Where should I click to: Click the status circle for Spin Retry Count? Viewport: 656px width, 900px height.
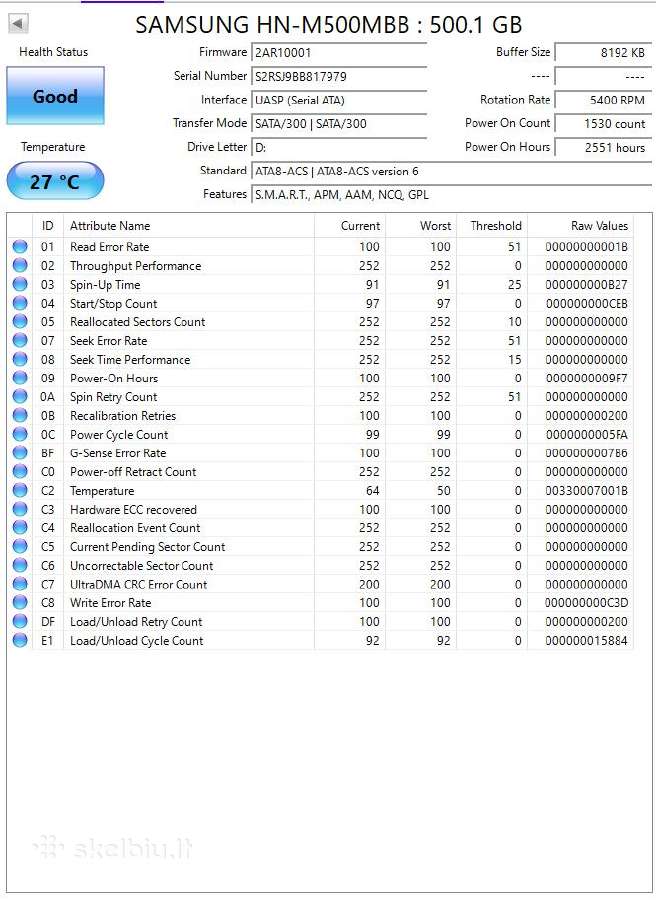click(20, 397)
